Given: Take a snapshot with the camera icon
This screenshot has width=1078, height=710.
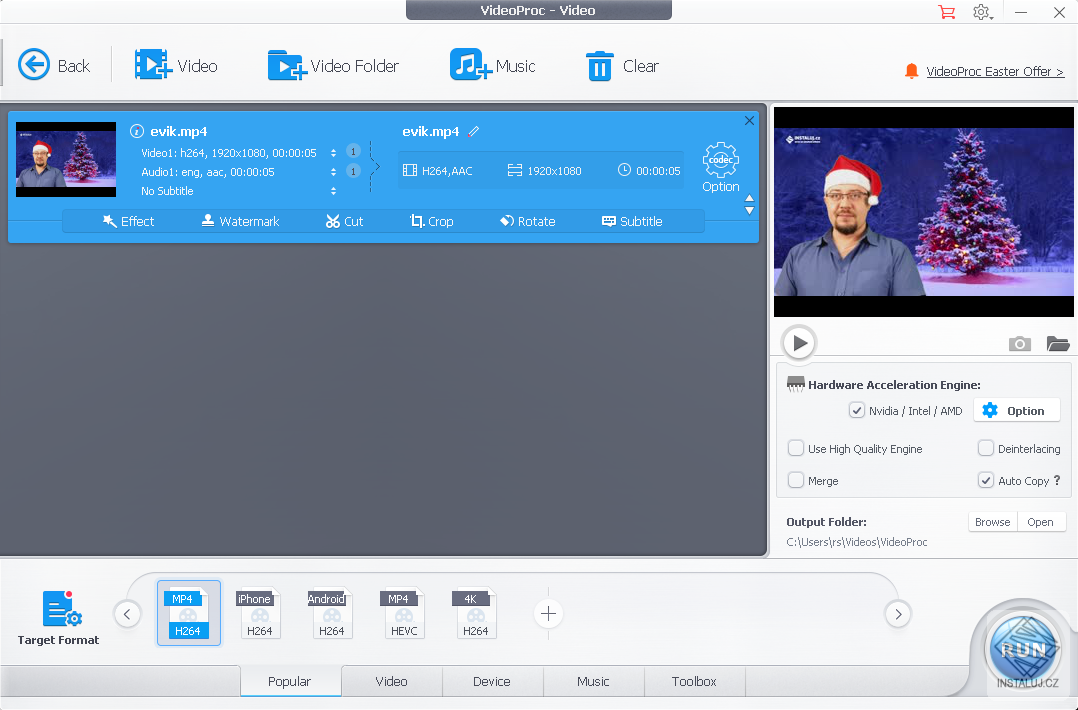Looking at the screenshot, I should [x=1019, y=343].
